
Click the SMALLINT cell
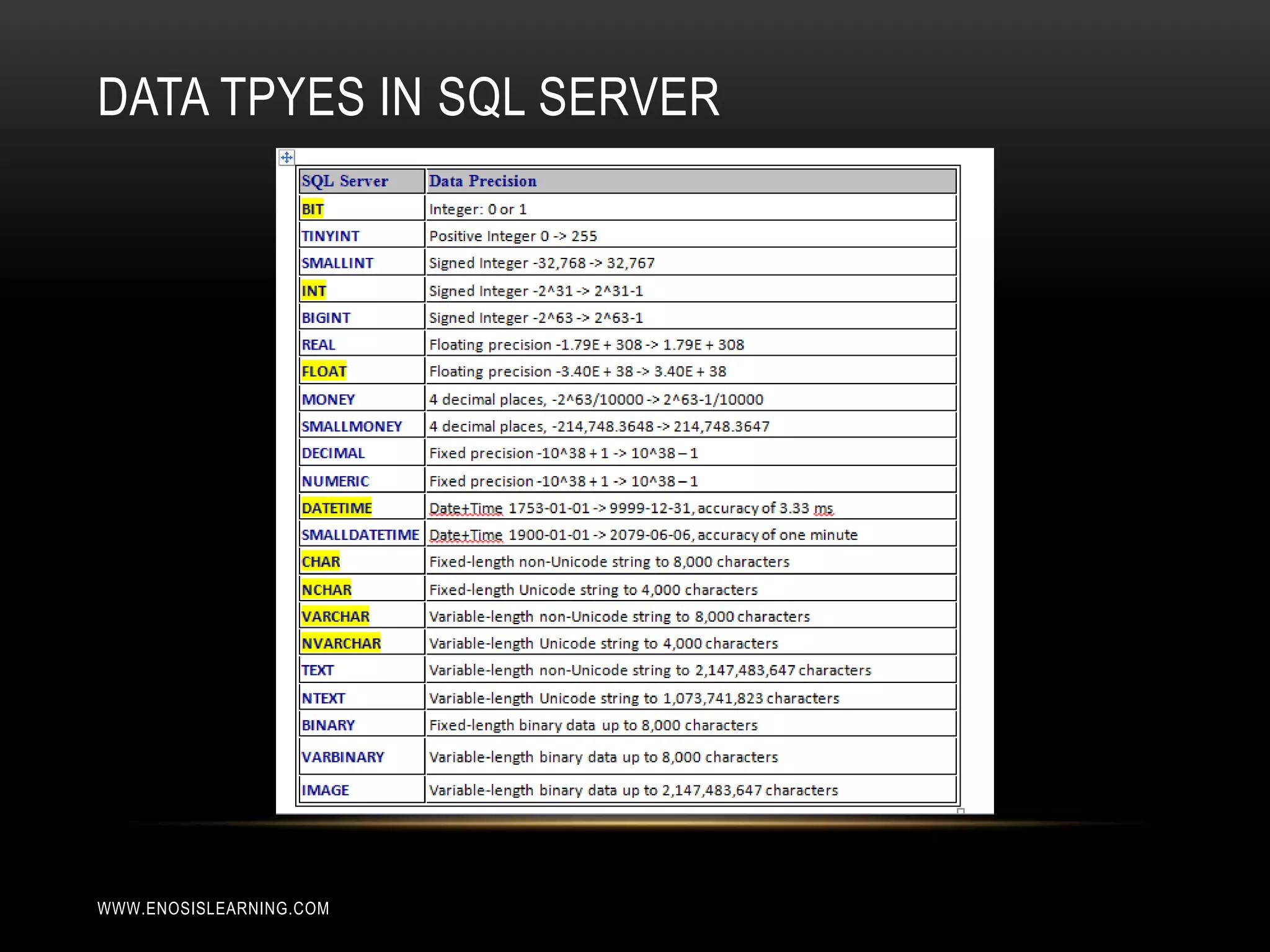point(362,263)
